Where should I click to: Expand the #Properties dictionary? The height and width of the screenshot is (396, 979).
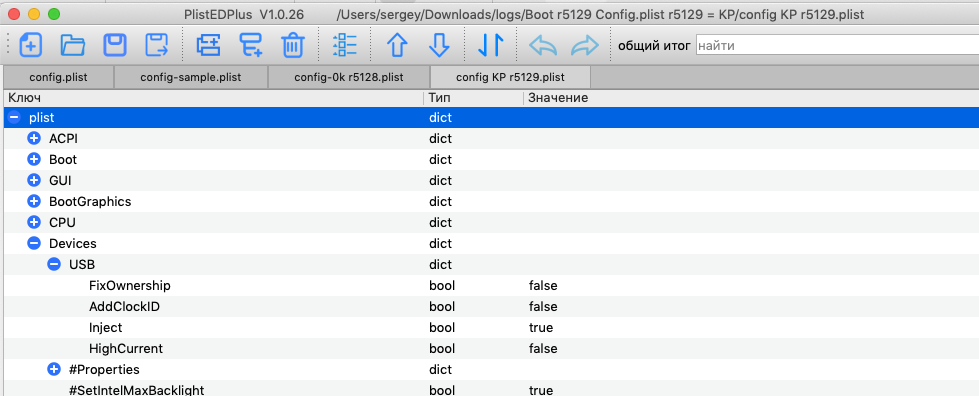54,370
